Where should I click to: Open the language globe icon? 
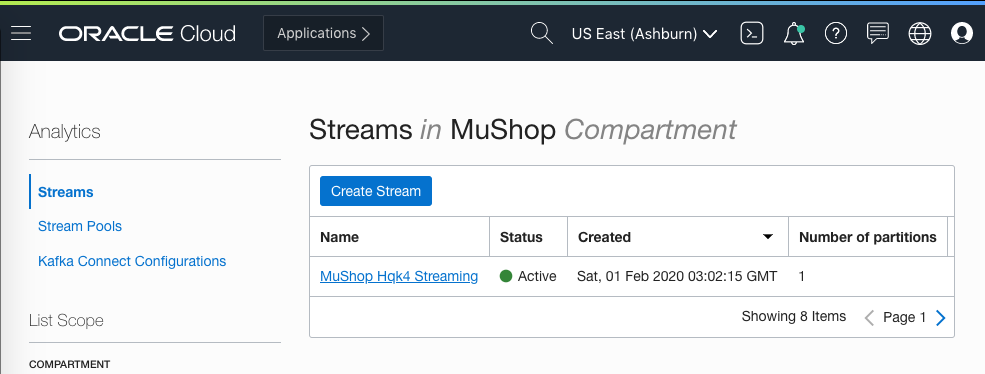pyautogui.click(x=920, y=33)
